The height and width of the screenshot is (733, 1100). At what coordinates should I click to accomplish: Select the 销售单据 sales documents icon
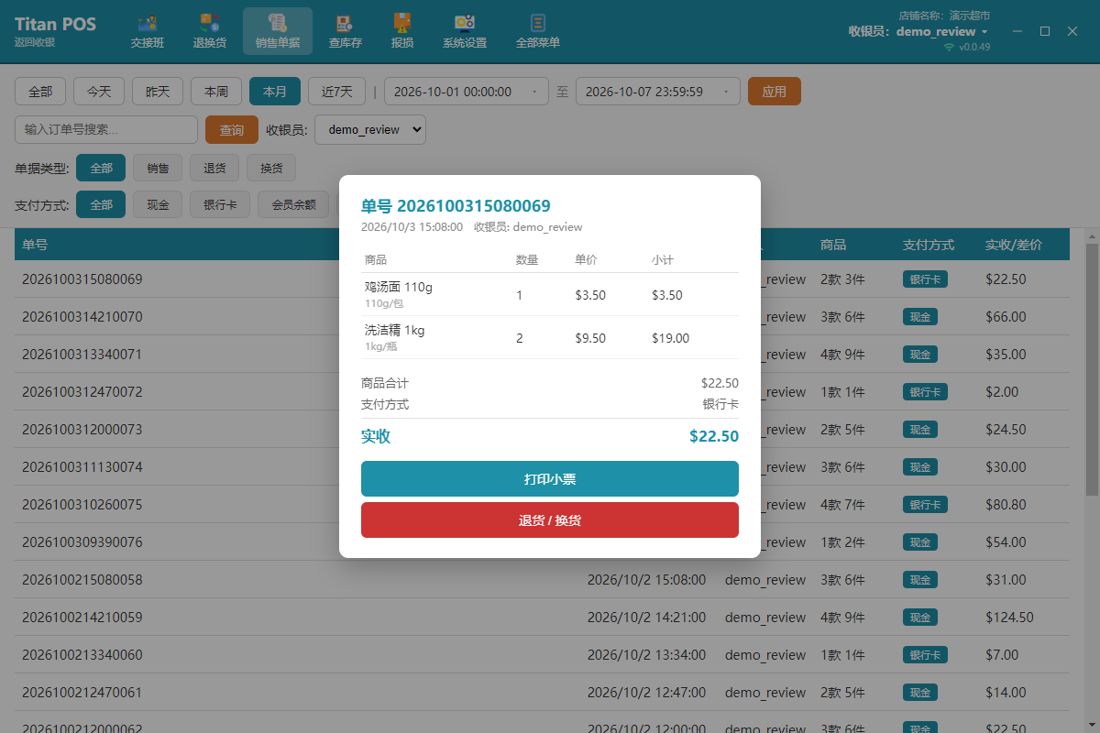click(x=278, y=31)
